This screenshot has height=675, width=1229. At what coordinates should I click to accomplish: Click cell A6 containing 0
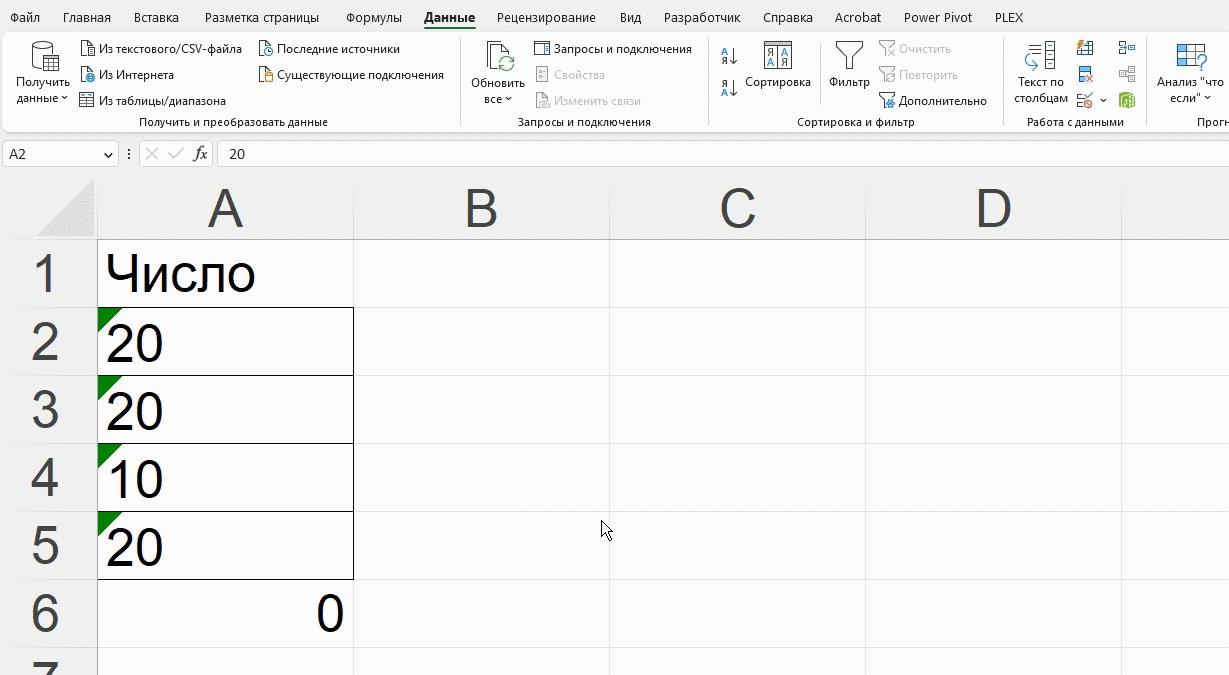225,613
